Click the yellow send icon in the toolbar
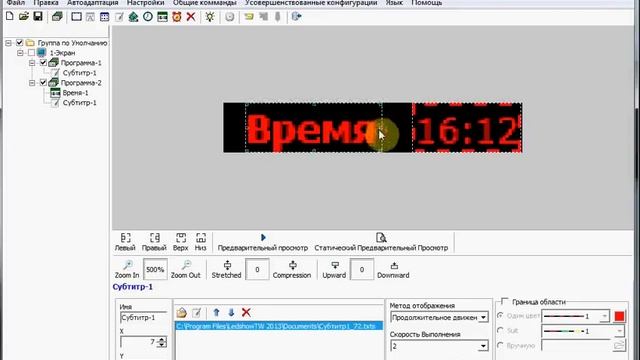640x360 pixels. coord(249,17)
